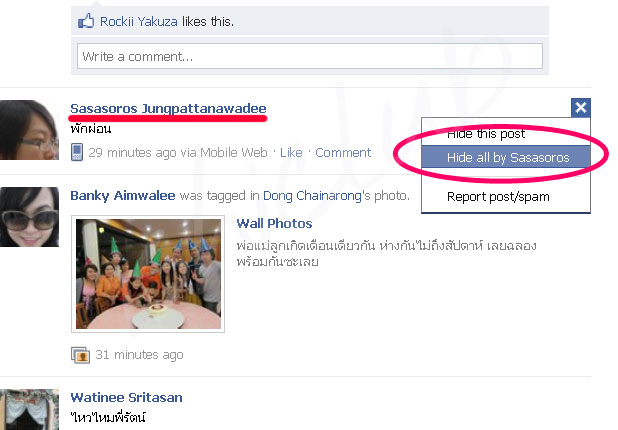Open Watinee Sritasan's profile name

(x=126, y=397)
